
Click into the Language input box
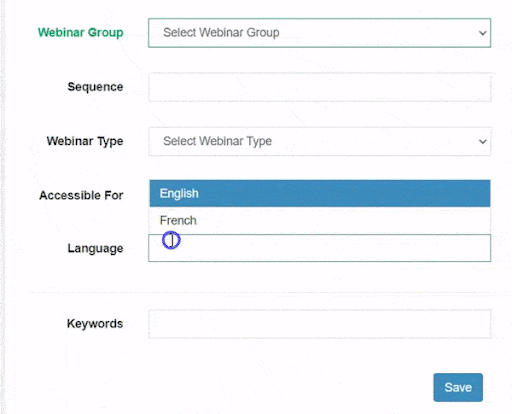tap(319, 248)
